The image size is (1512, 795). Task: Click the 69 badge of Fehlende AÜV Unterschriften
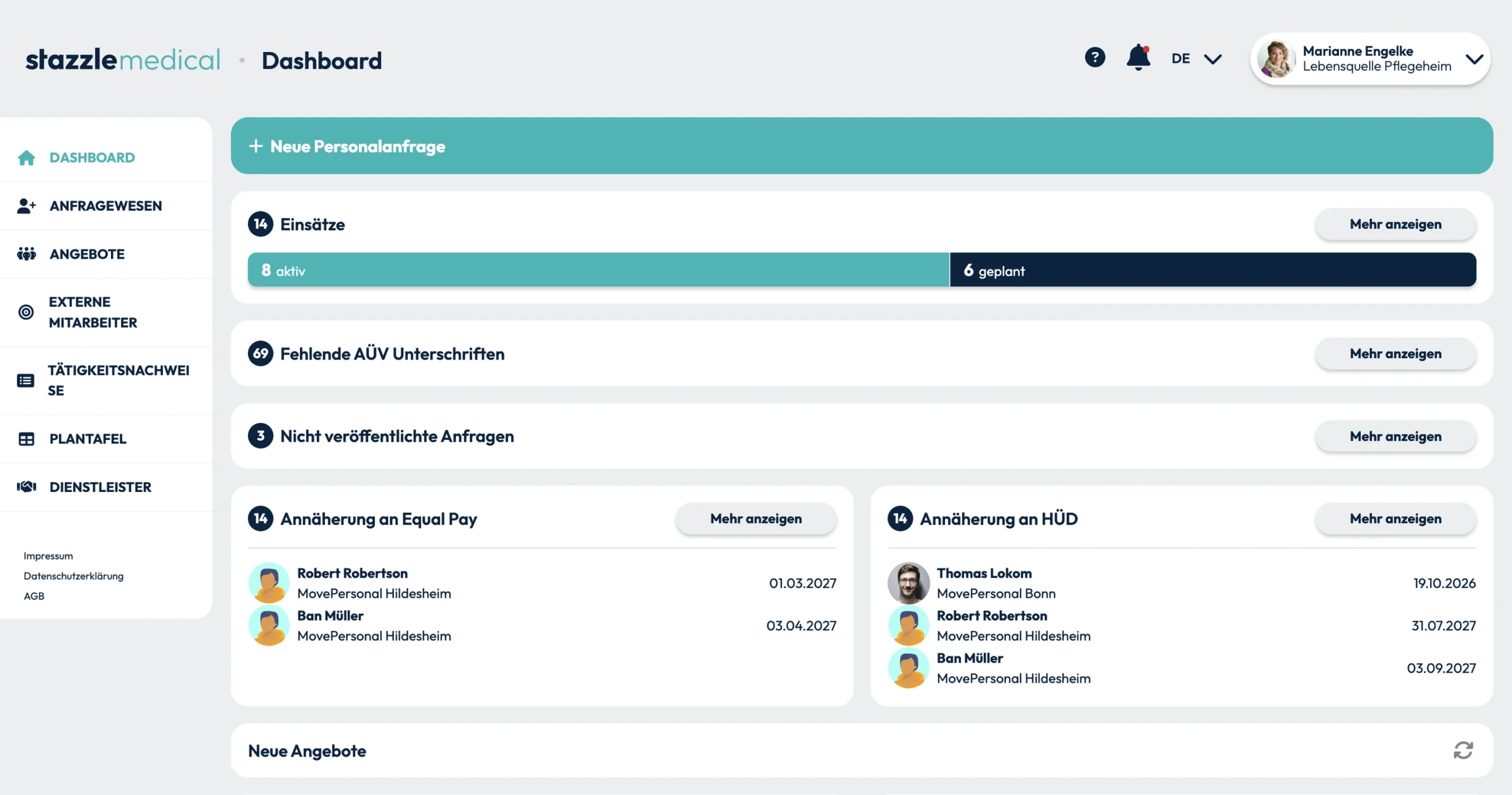[x=260, y=353]
